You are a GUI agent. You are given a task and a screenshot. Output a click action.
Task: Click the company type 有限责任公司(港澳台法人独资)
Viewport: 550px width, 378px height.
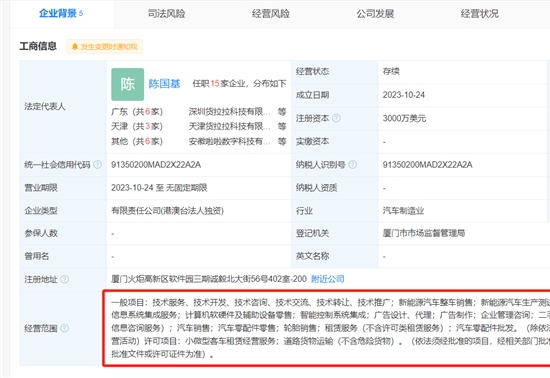(167, 211)
